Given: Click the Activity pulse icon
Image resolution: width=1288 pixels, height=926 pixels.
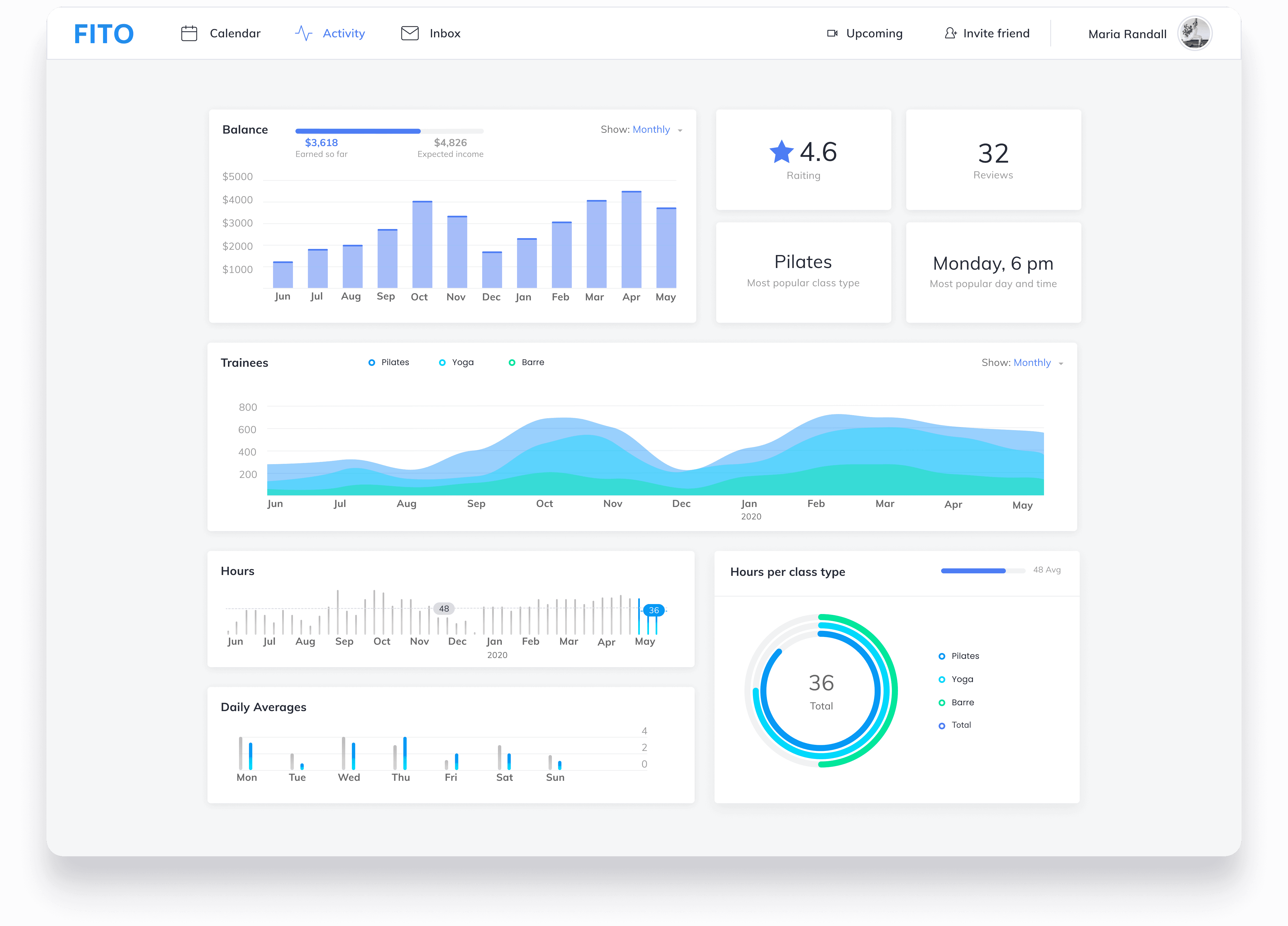Looking at the screenshot, I should (x=304, y=33).
